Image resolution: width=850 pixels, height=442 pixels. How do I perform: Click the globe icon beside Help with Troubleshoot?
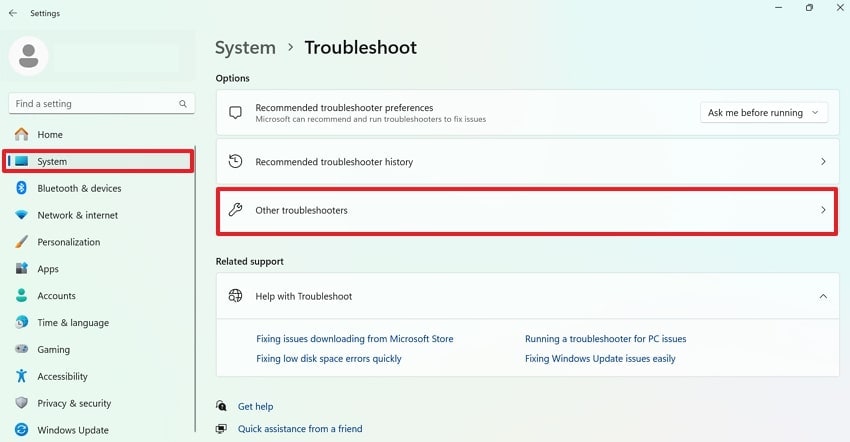click(x=235, y=296)
